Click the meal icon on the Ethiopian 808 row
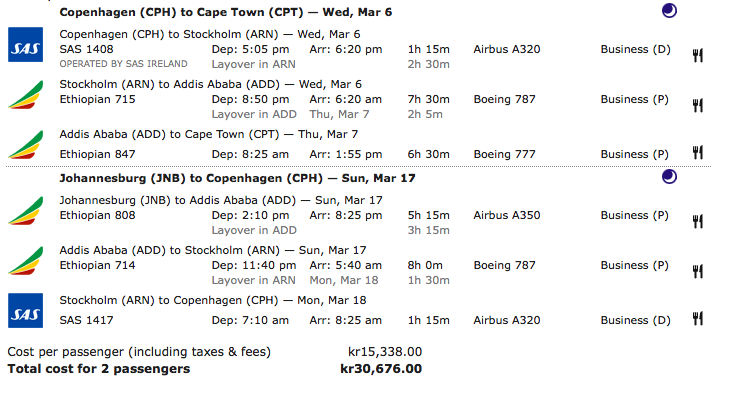This screenshot has width=750, height=393. (698, 221)
